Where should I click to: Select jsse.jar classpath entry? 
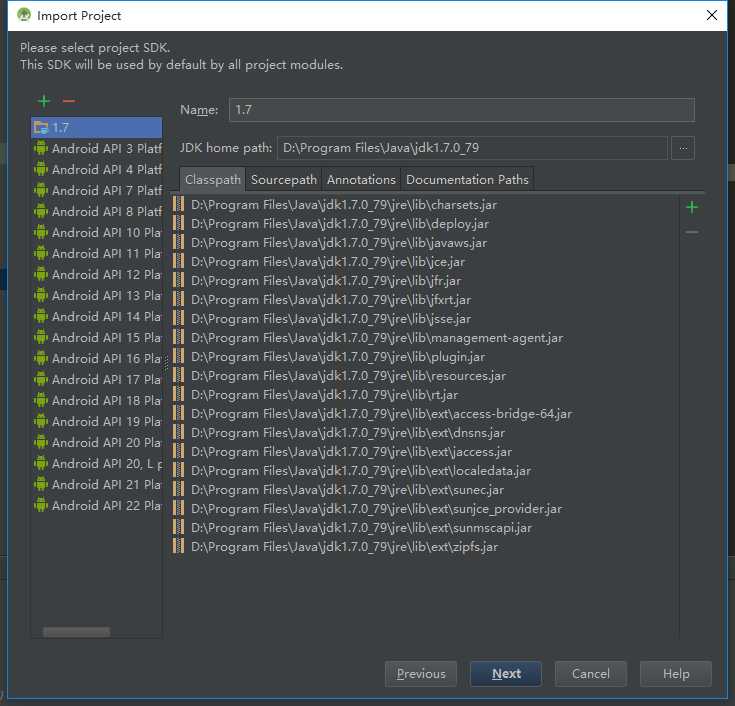331,319
